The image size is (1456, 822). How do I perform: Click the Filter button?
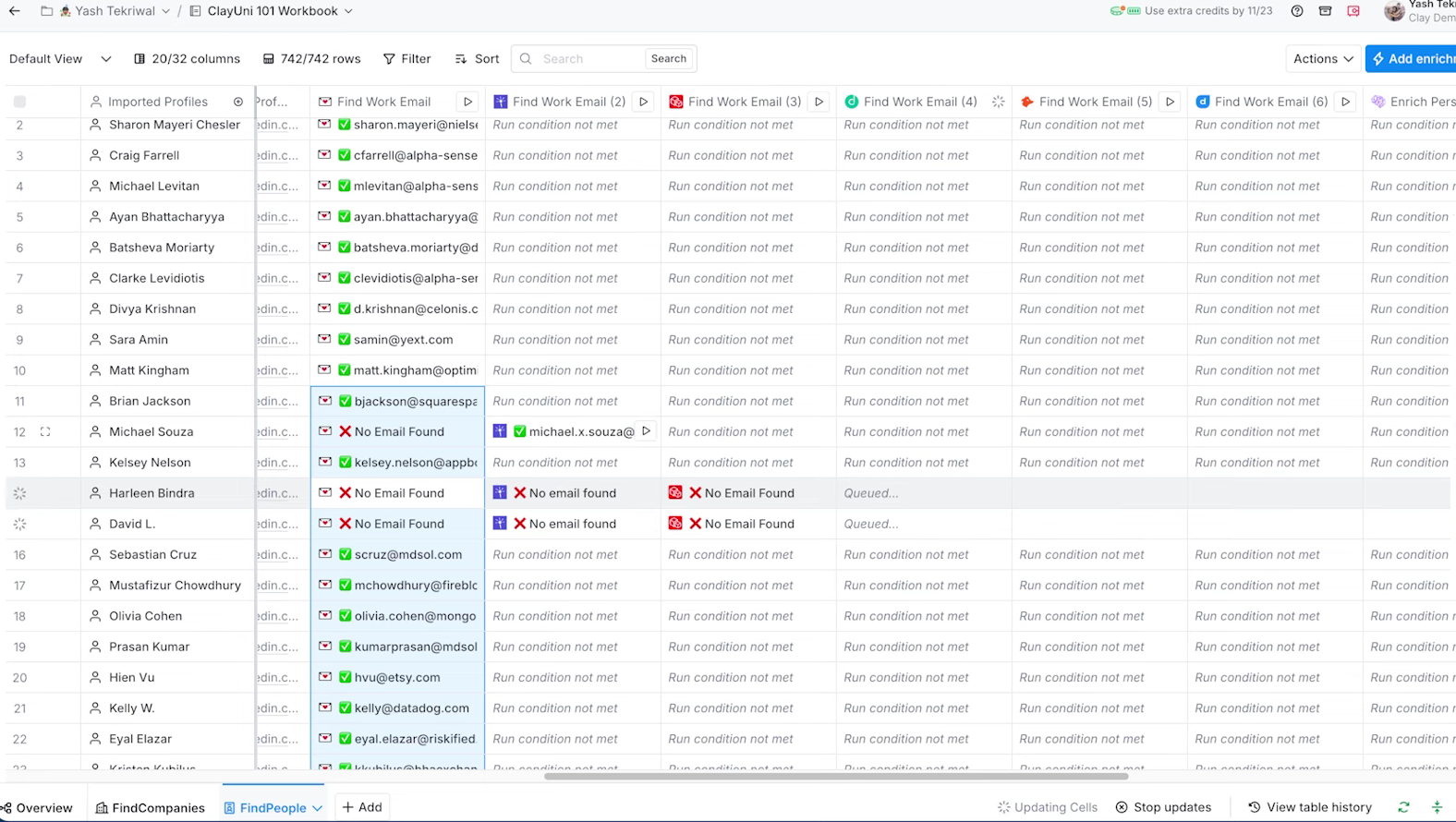407,59
